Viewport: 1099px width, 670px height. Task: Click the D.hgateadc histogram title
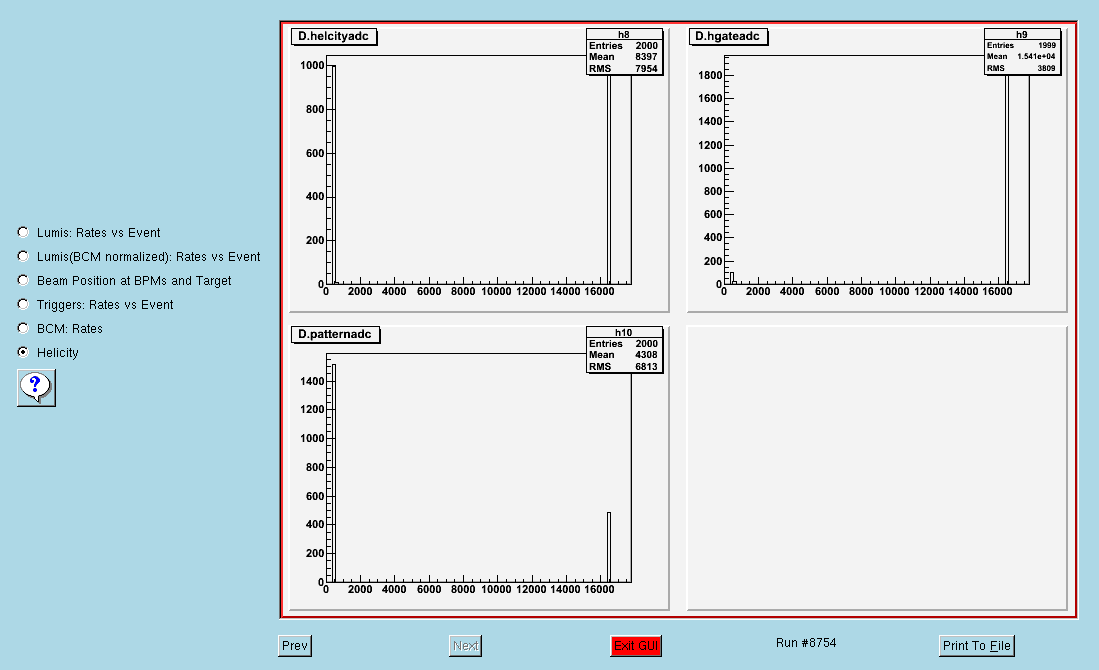pos(728,36)
